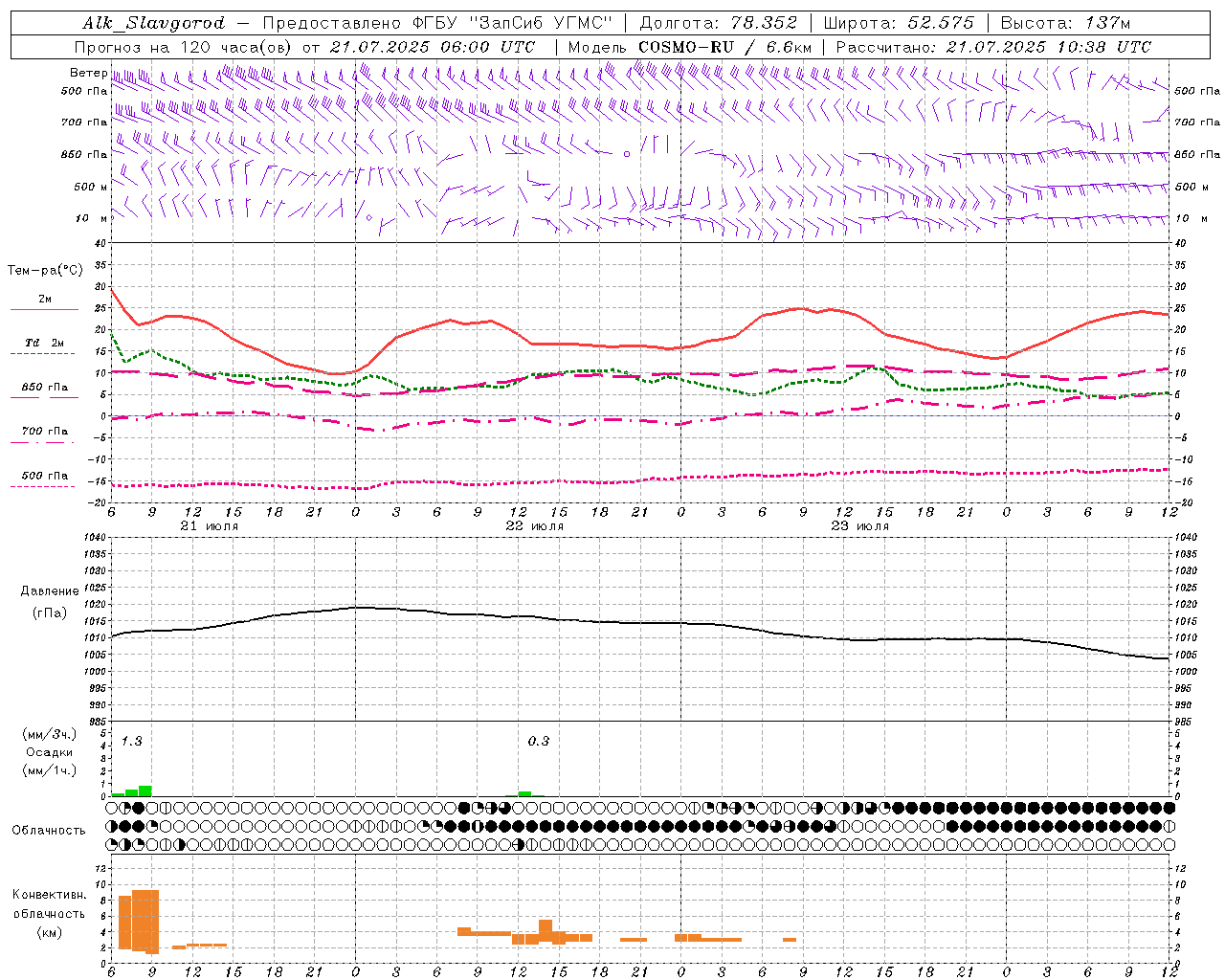Screen dimensions: 1225x980
Task: Click 'Предоставлено ФГБУ "ЗапСиб УГМС"' text
Action: click(437, 23)
